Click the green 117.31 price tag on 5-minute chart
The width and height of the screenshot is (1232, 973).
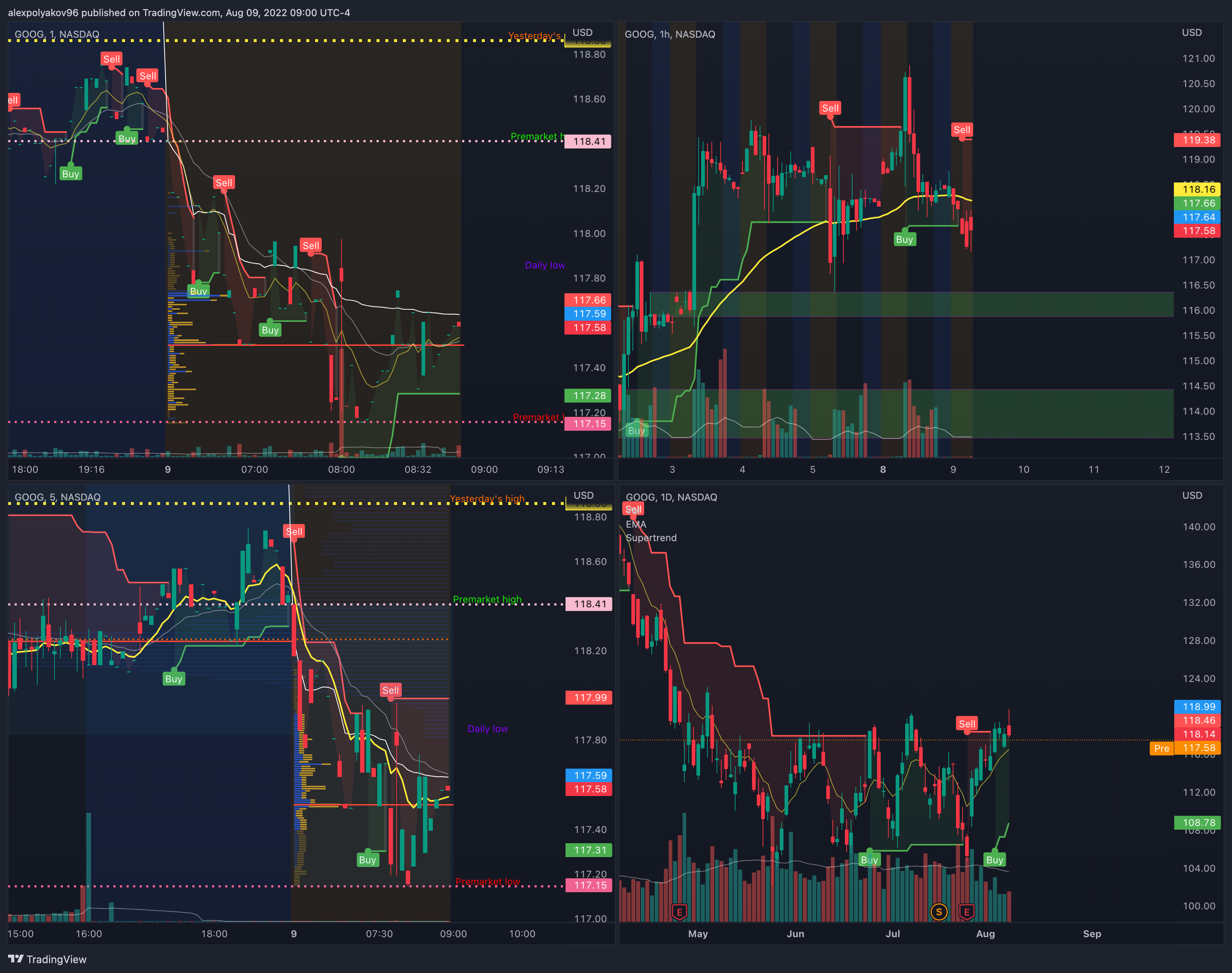(589, 850)
